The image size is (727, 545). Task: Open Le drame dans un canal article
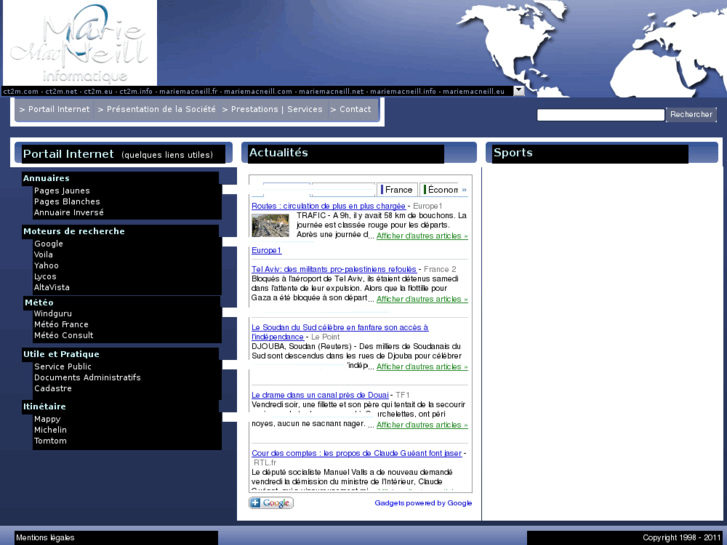pos(320,395)
